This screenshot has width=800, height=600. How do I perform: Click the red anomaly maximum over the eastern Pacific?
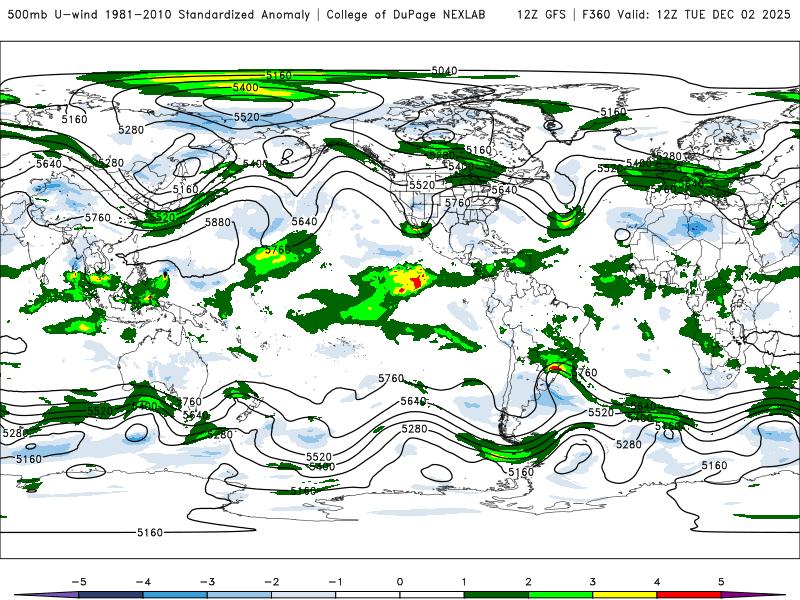[418, 282]
